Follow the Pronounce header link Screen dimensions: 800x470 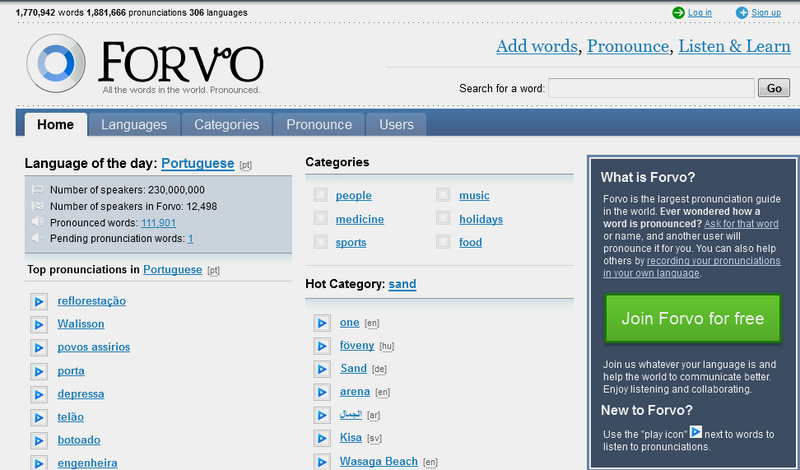coord(628,46)
